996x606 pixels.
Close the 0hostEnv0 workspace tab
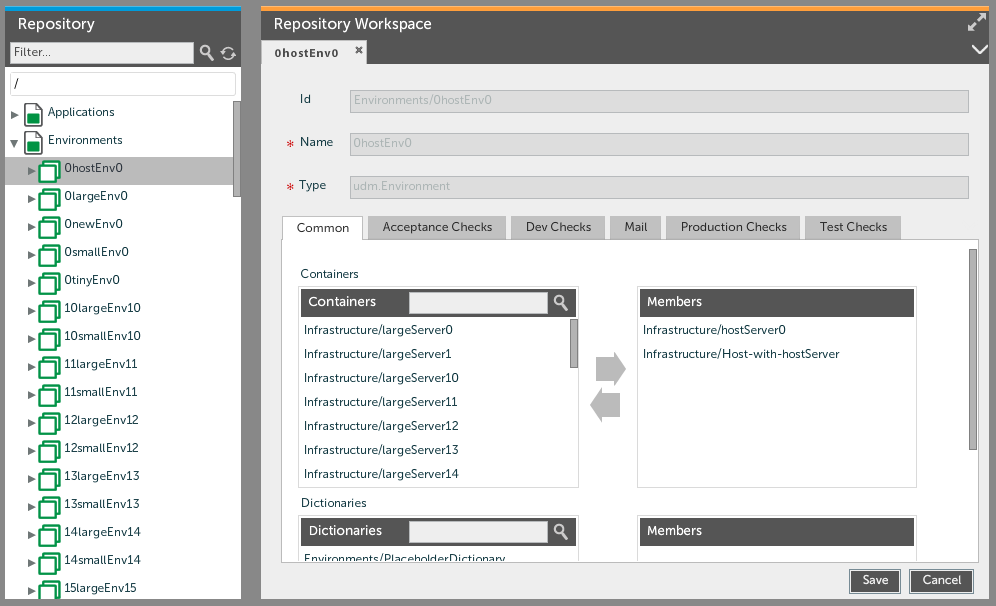[359, 50]
